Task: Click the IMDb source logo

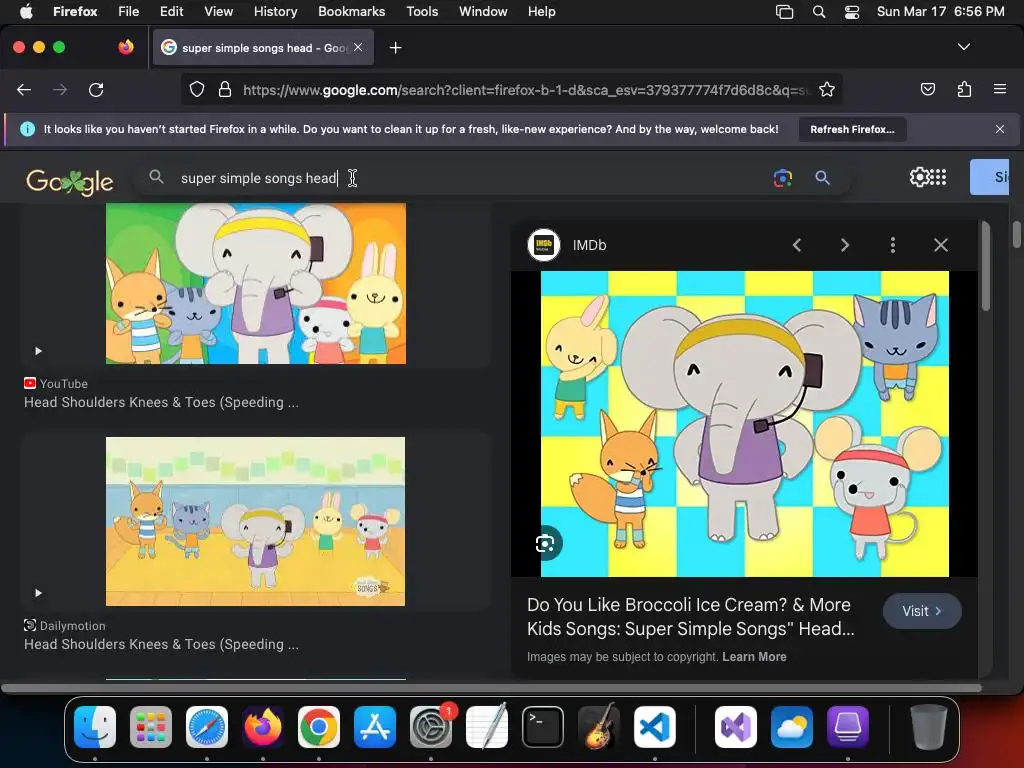Action: 543,245
